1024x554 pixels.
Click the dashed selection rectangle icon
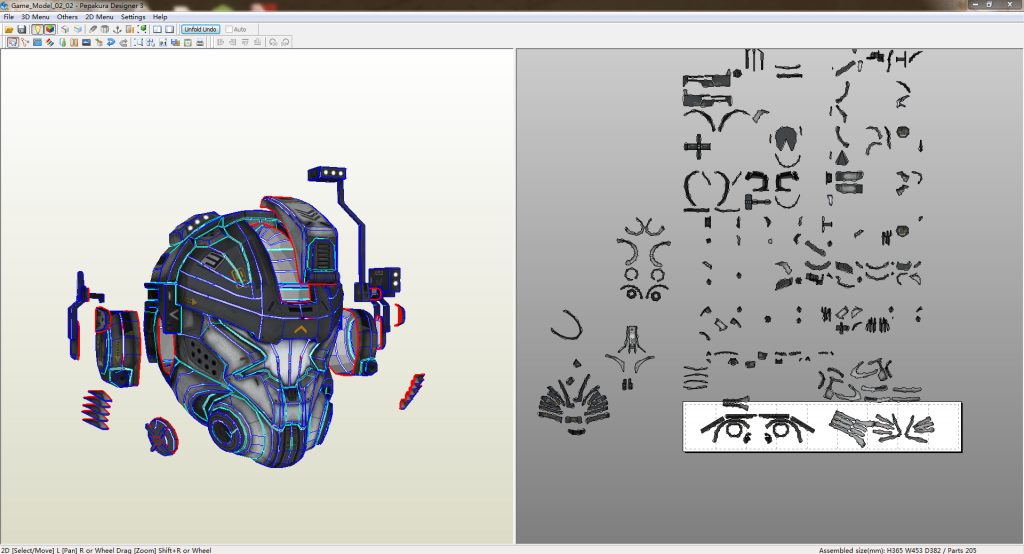pyautogui.click(x=138, y=42)
